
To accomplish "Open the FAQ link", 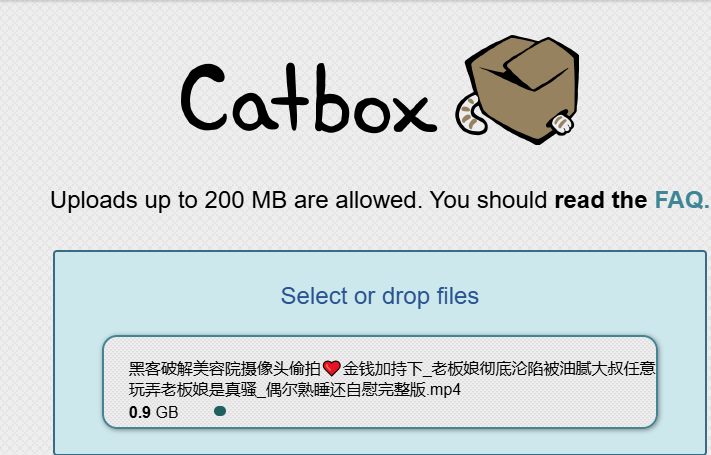I will tap(682, 200).
